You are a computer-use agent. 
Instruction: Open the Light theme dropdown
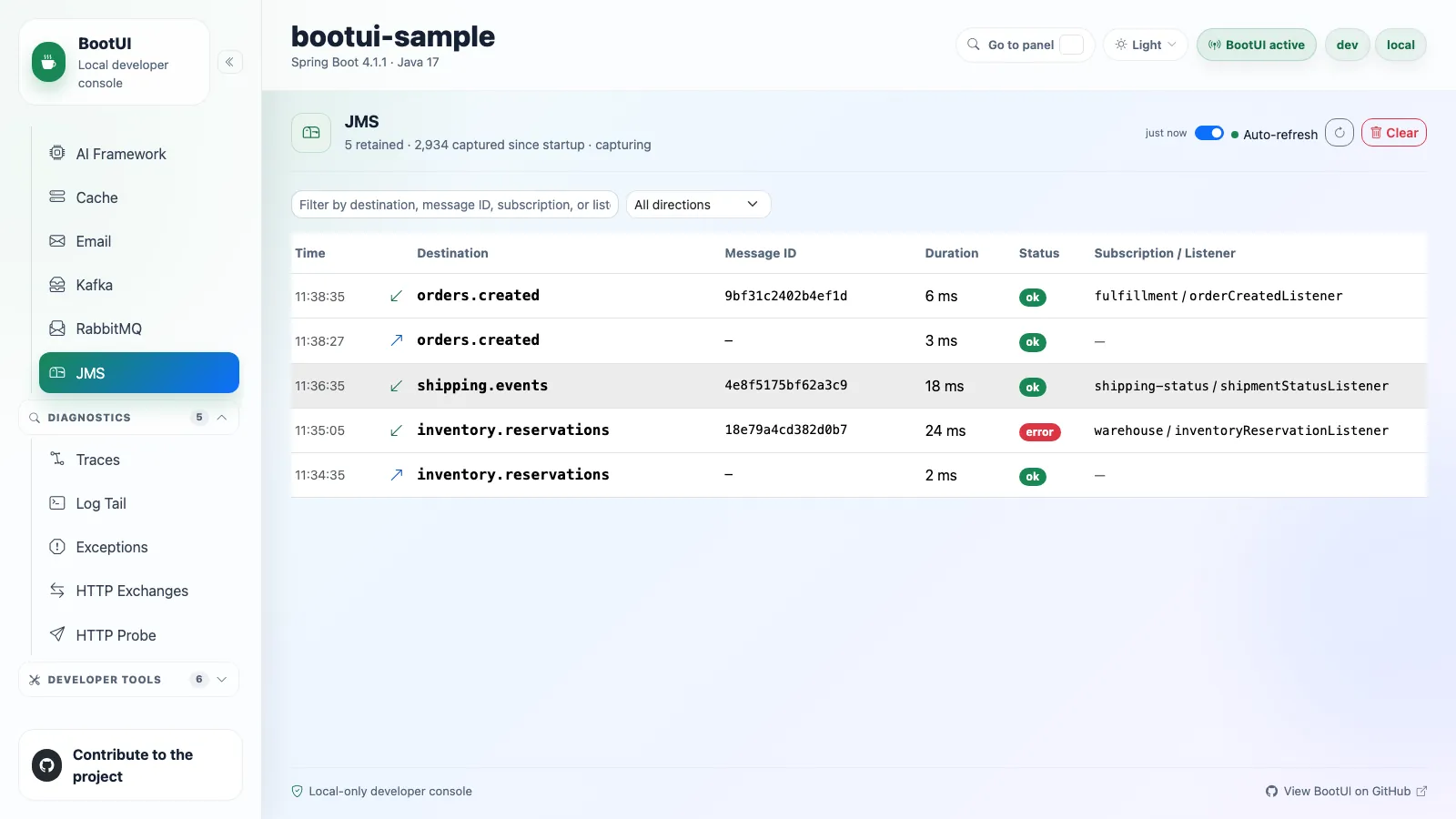[1146, 45]
